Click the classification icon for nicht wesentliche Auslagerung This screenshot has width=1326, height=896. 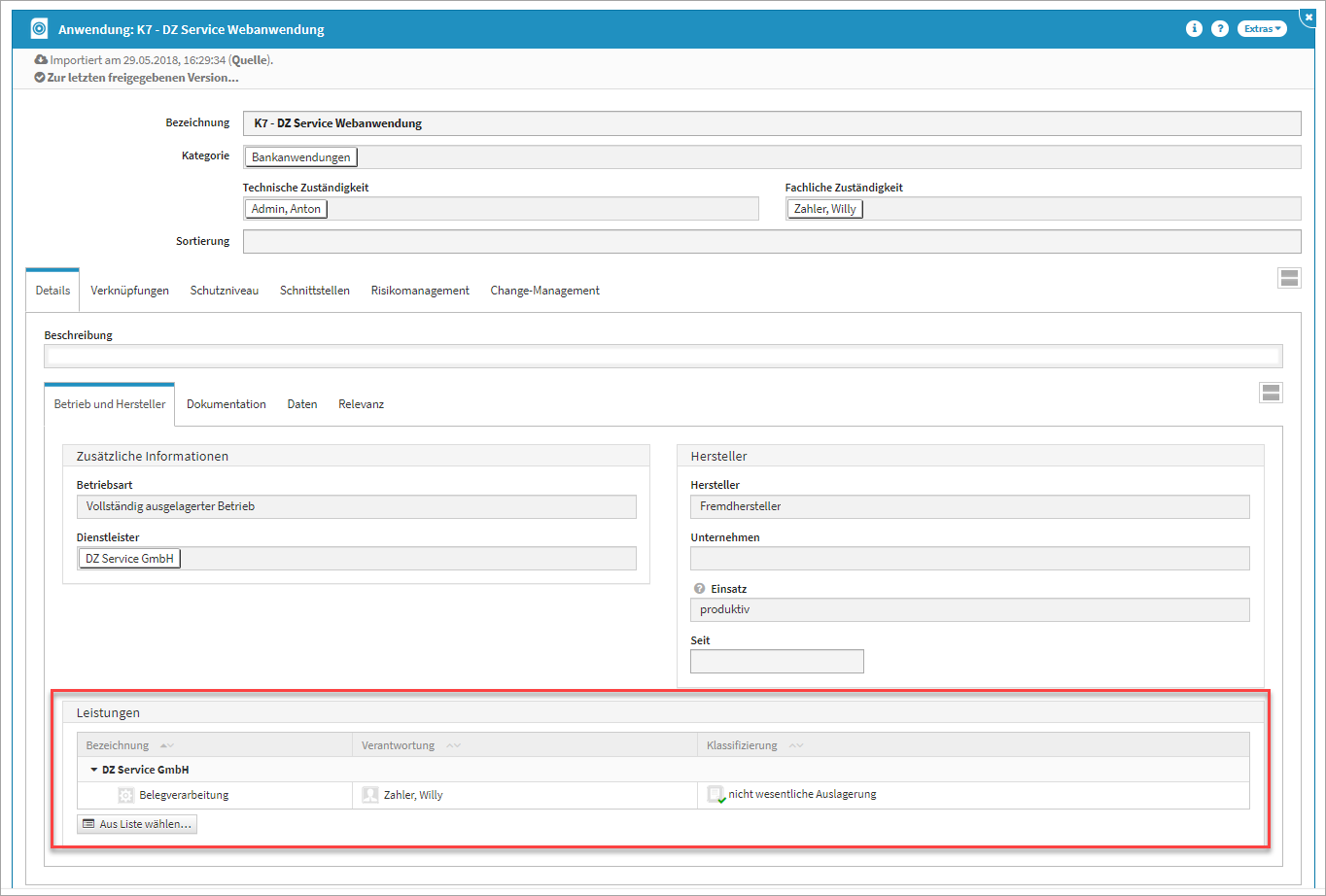[716, 795]
